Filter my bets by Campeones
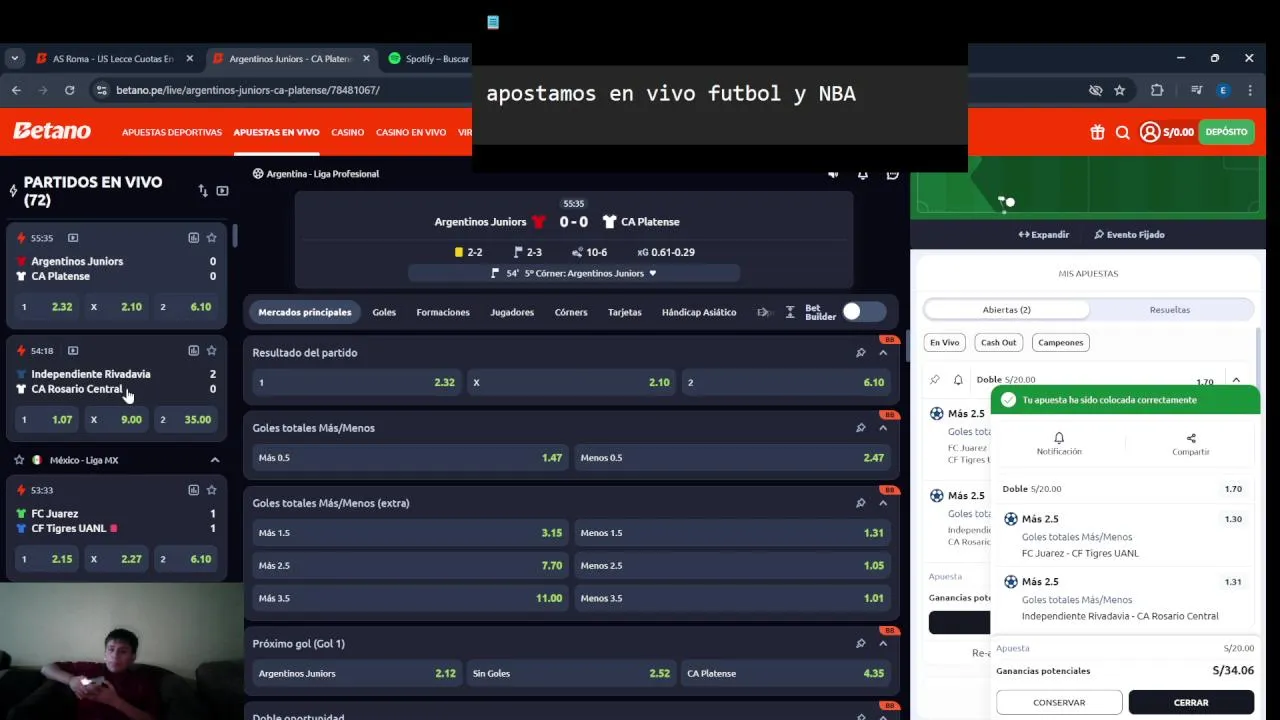Screen dimensions: 1280x720 (x=1060, y=342)
